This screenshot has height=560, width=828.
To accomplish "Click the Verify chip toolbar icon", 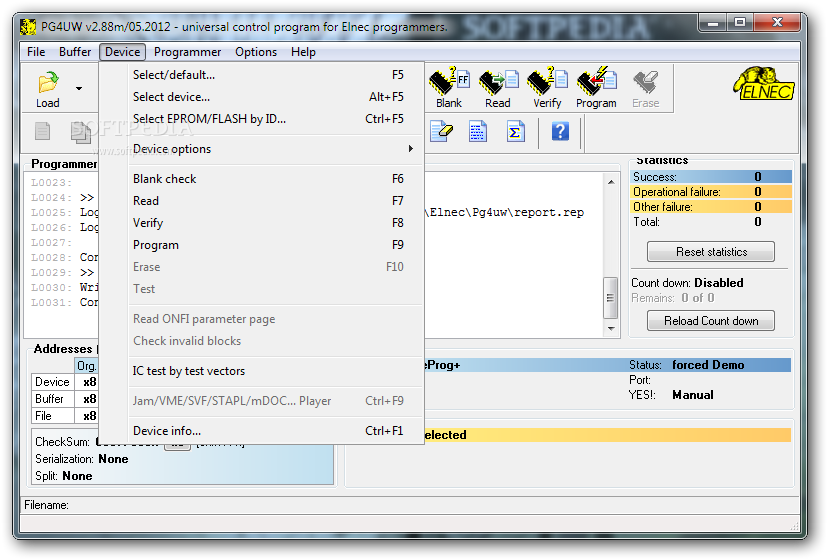I will [x=547, y=88].
